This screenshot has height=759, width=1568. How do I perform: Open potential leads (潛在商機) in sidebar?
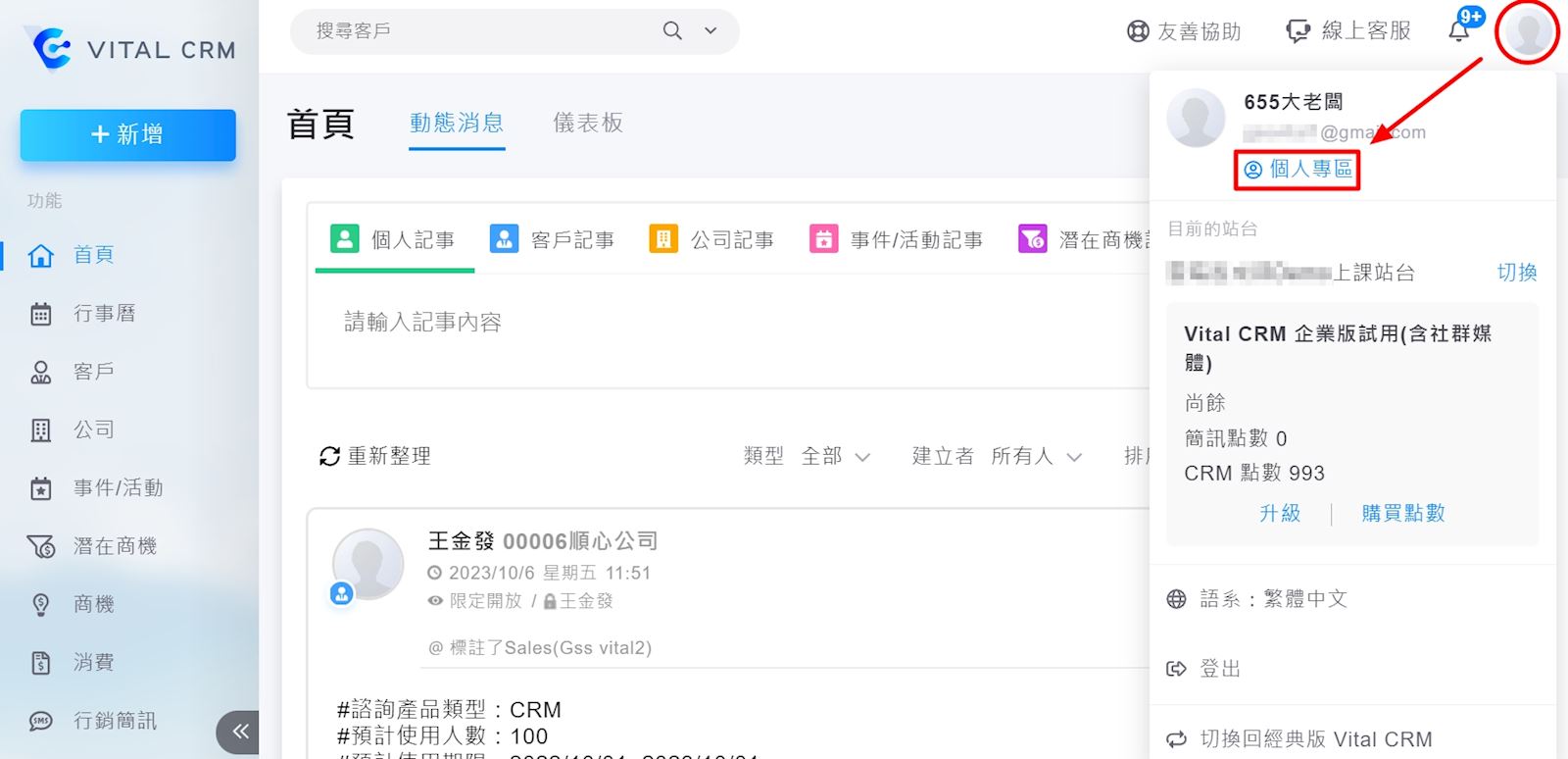(x=114, y=546)
